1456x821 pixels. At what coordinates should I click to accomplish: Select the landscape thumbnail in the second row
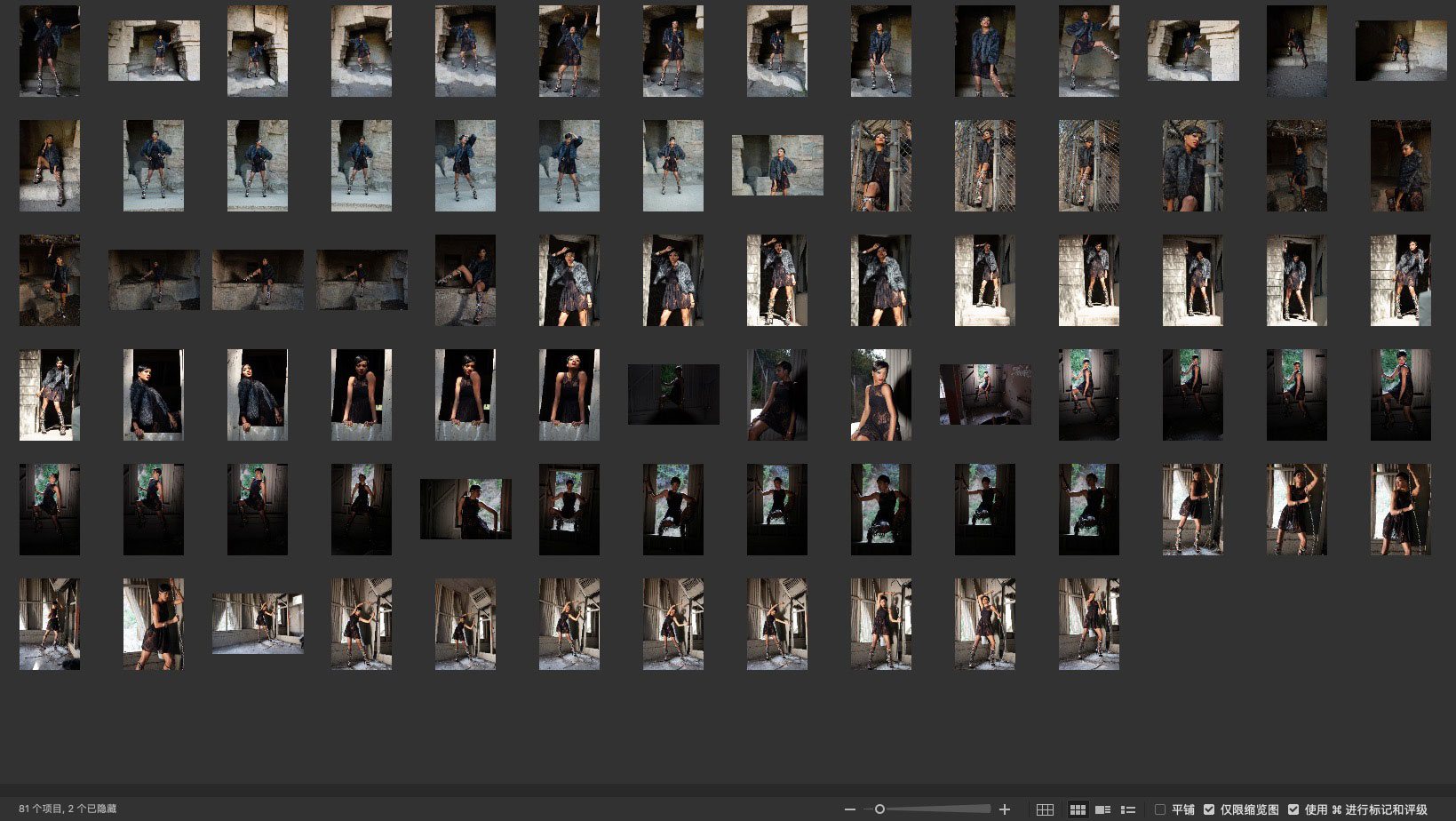(777, 165)
